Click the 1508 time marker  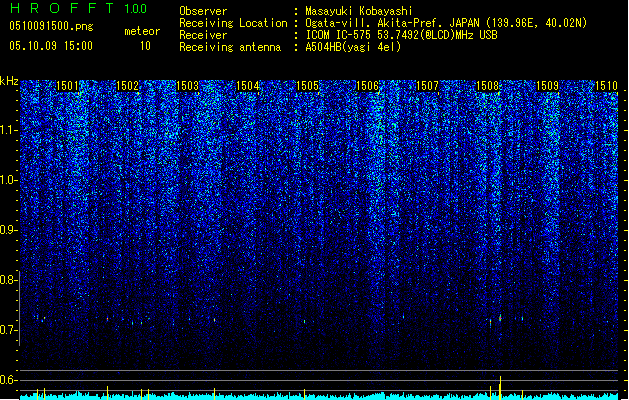tap(487, 85)
